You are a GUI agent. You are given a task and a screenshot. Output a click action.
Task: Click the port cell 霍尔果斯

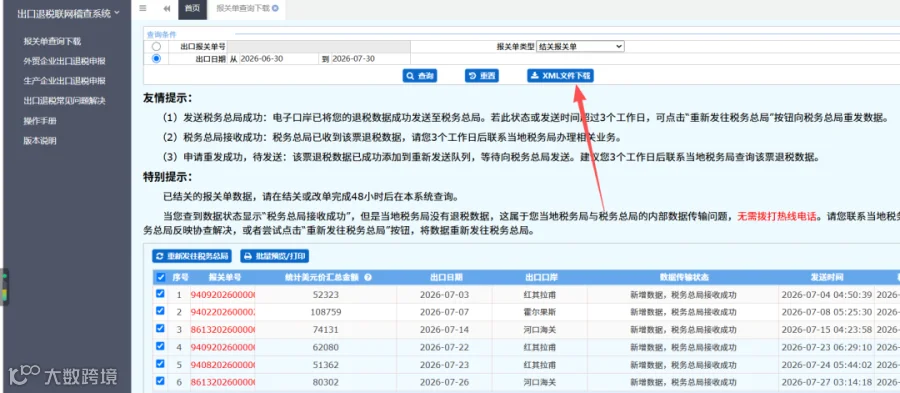coord(540,313)
